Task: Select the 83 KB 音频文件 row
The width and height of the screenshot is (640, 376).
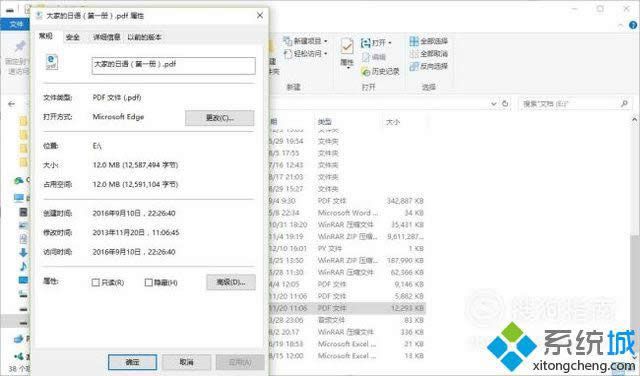Action: [x=347, y=320]
